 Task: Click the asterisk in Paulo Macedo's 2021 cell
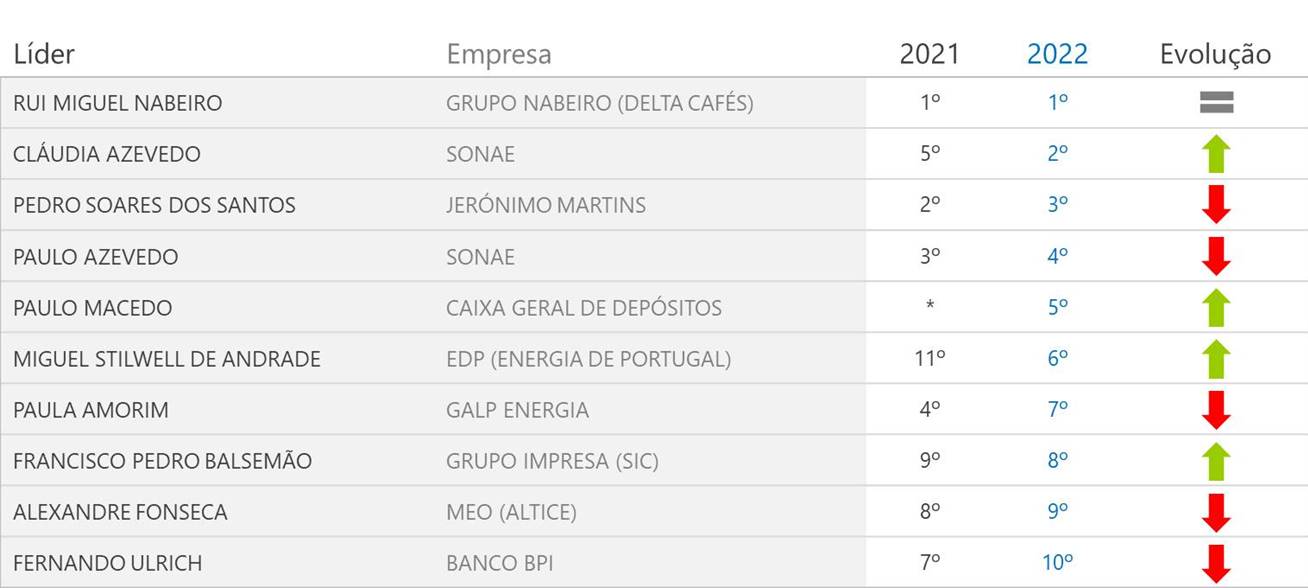[x=930, y=307]
